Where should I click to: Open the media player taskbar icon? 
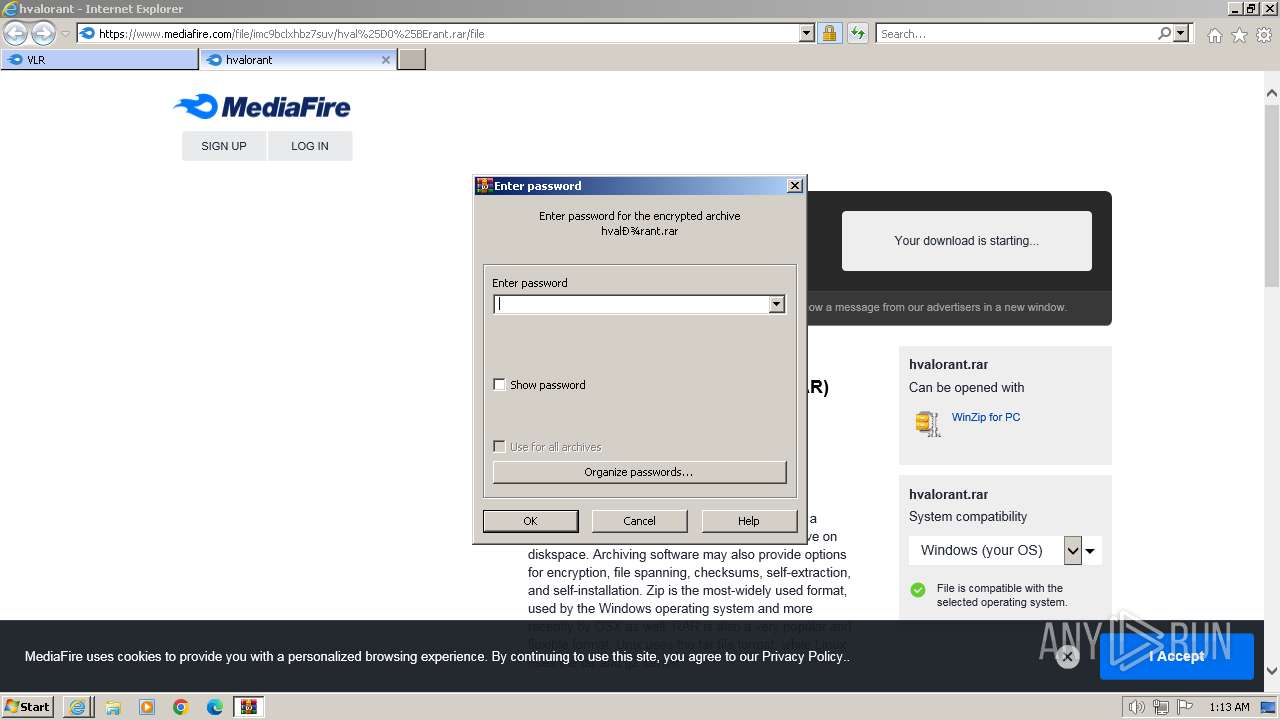tap(147, 707)
